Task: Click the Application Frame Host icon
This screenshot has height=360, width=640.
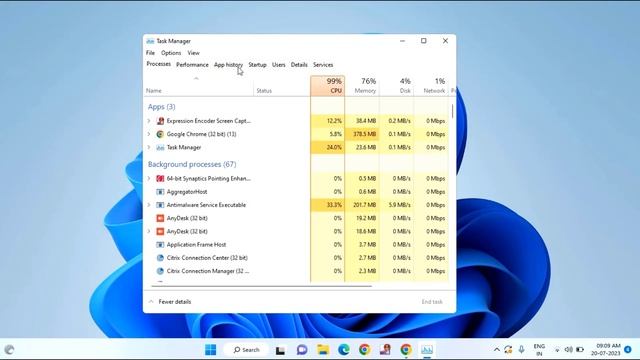Action: coord(160,244)
